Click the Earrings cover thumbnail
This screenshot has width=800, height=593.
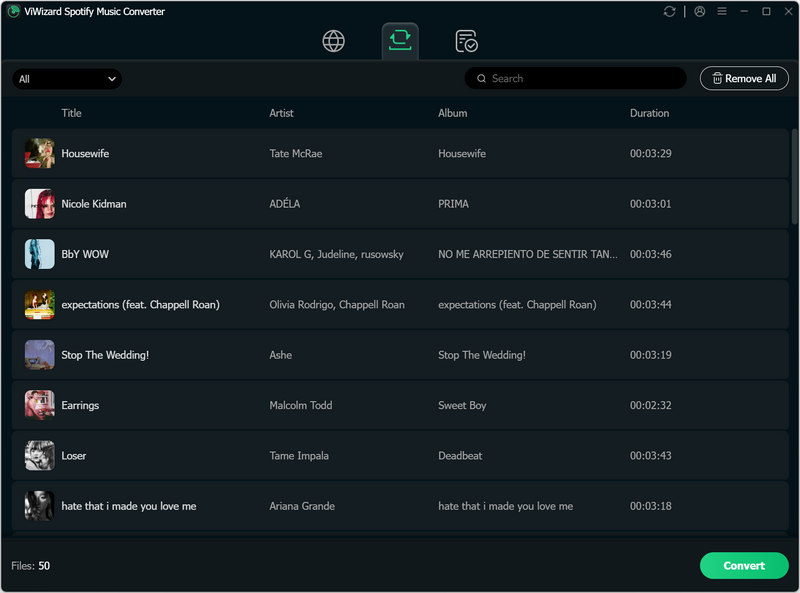pos(40,405)
